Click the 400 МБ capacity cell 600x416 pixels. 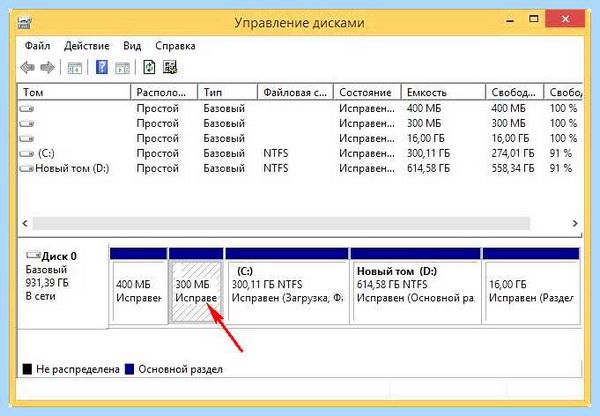point(424,109)
